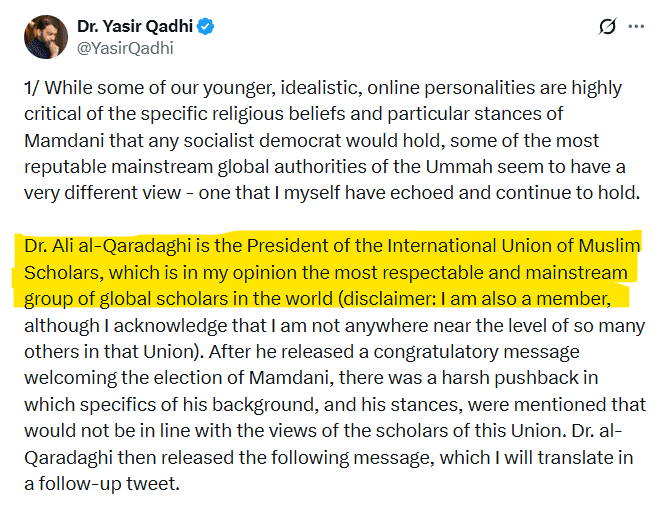This screenshot has width=663, height=524.
Task: Click the Dr. Yasir Qadhi display name
Action: click(135, 26)
